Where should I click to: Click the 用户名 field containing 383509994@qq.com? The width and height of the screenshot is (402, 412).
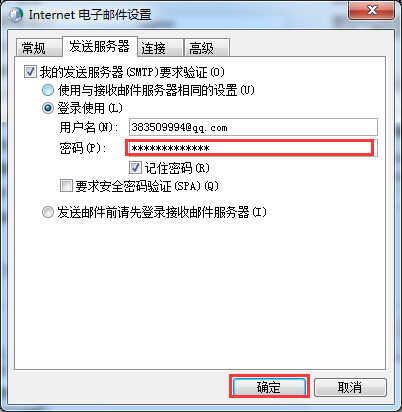click(x=253, y=127)
